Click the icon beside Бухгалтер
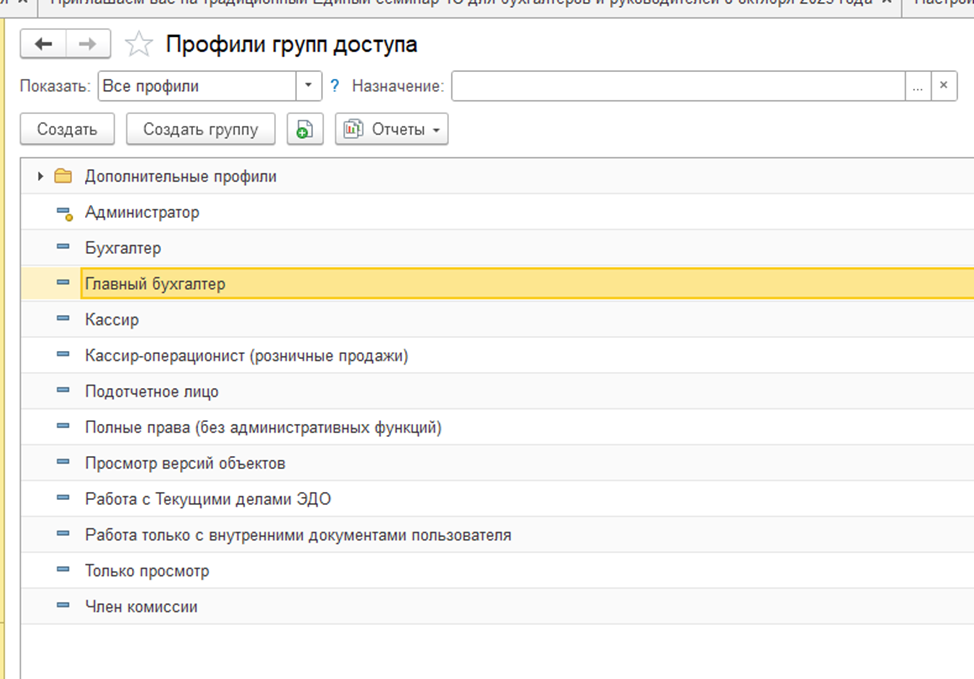 pos(63,247)
